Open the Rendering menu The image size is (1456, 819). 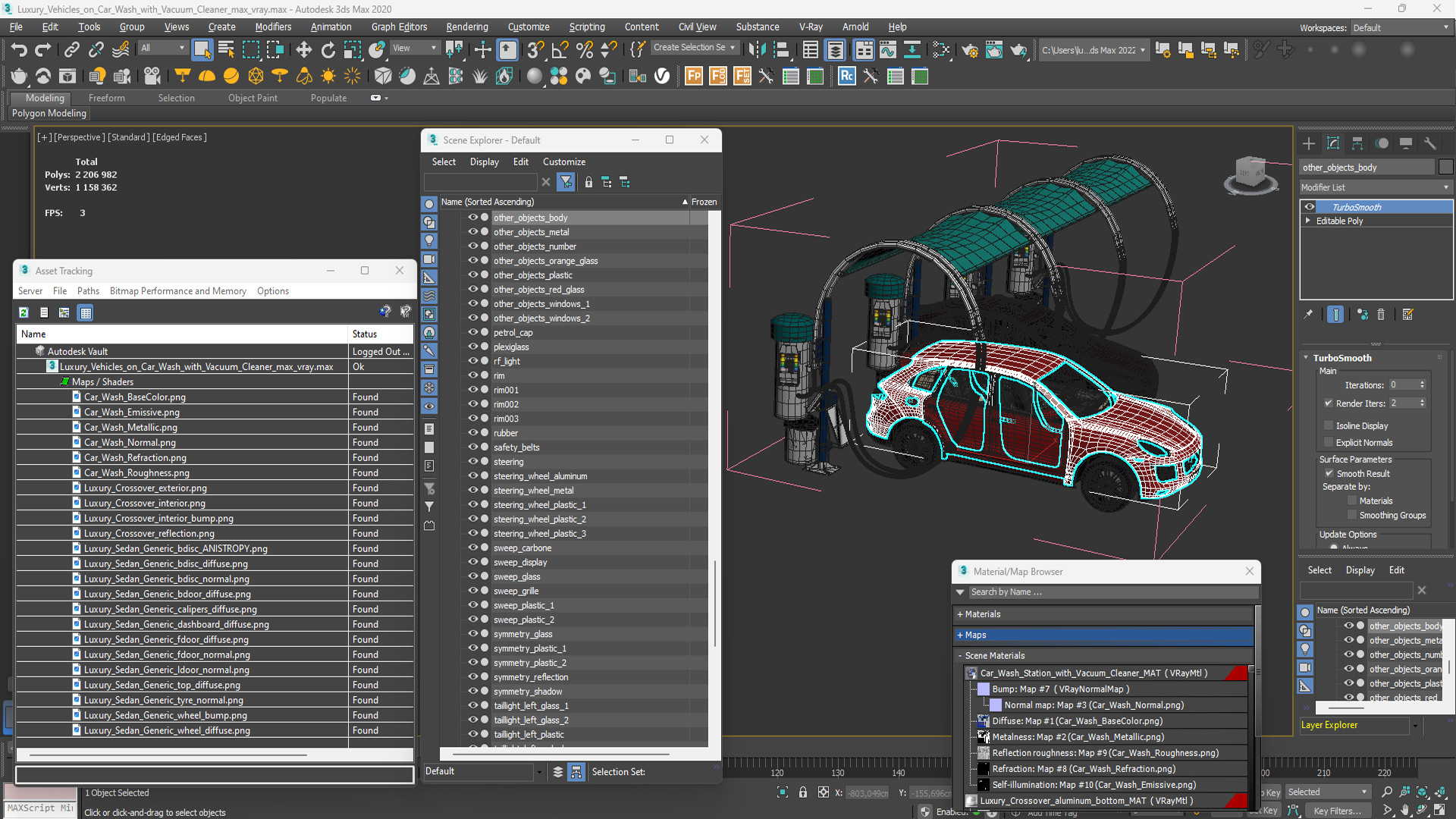(466, 27)
